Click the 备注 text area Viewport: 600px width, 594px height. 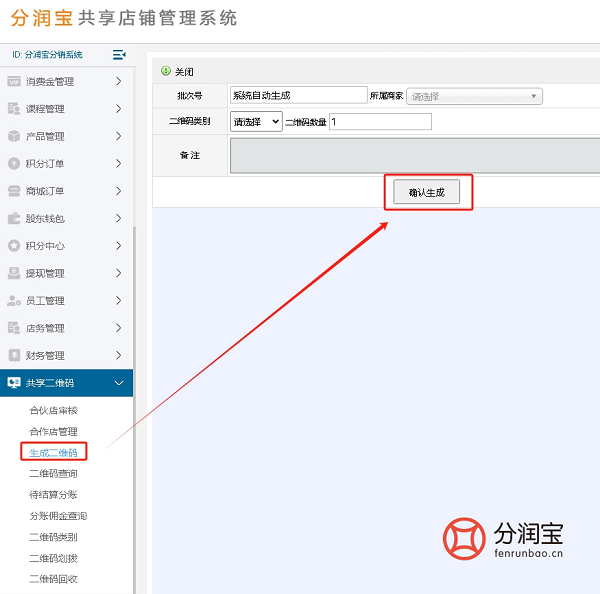[415, 156]
